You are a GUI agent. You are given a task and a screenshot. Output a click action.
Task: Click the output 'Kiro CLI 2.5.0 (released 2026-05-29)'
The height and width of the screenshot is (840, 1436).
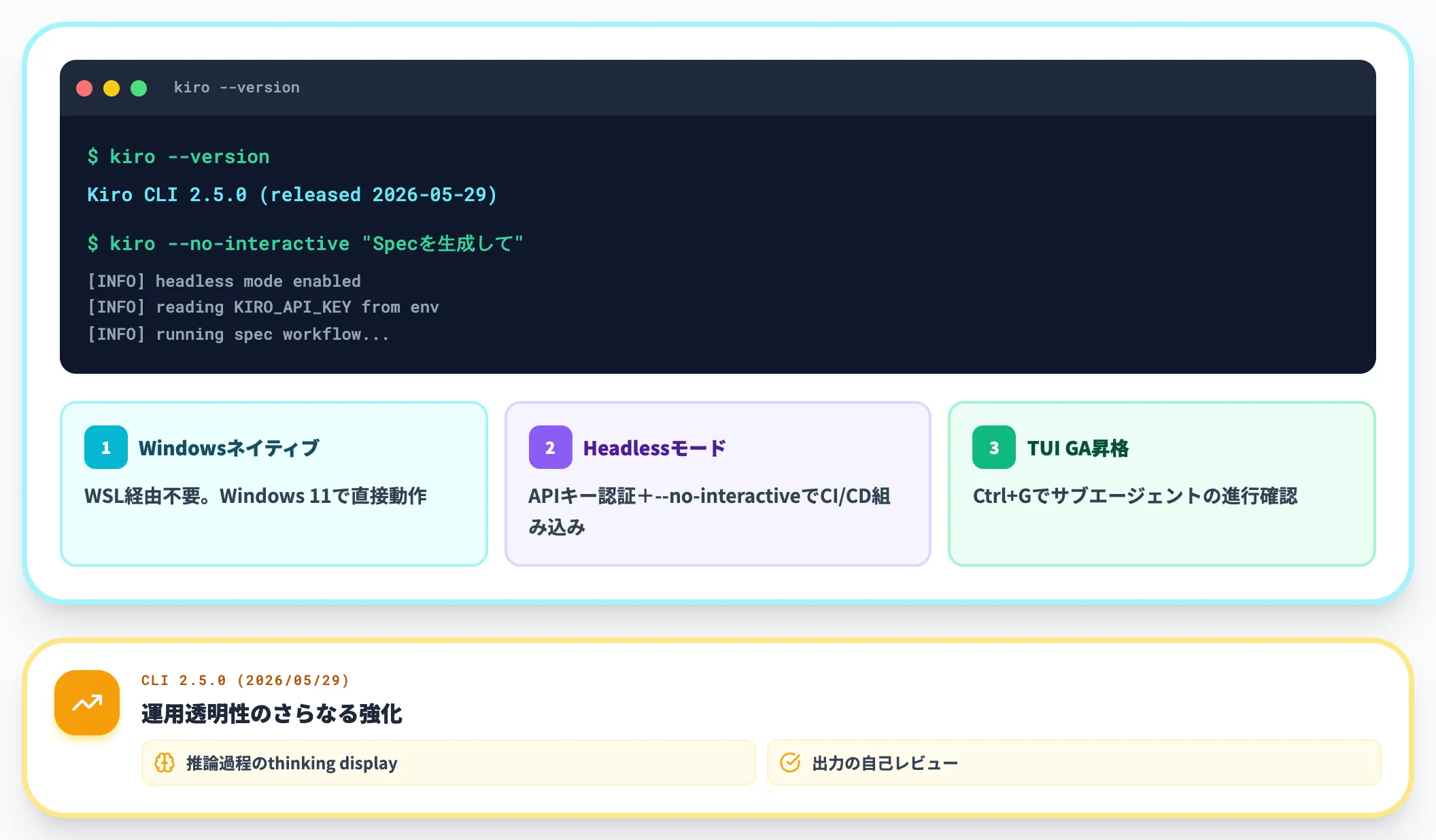click(292, 195)
